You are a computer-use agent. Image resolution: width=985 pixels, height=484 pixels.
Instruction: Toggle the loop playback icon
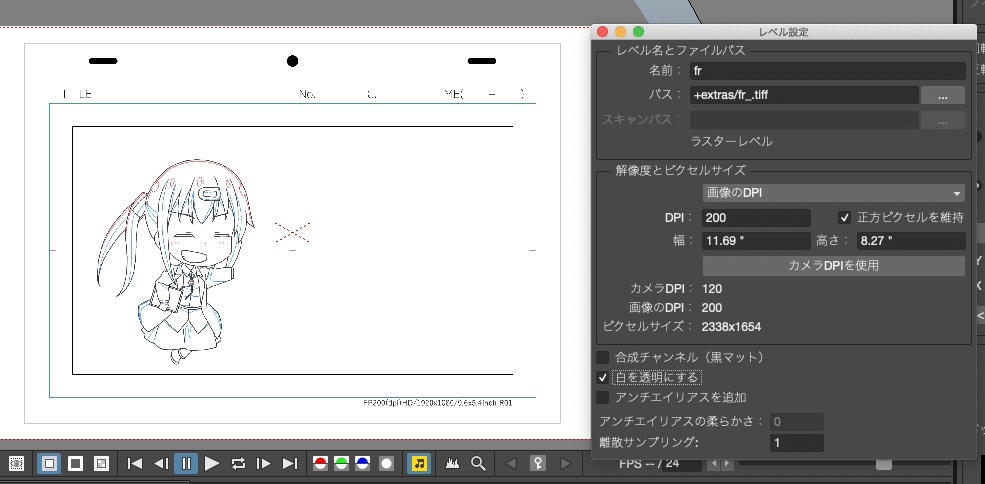(238, 464)
